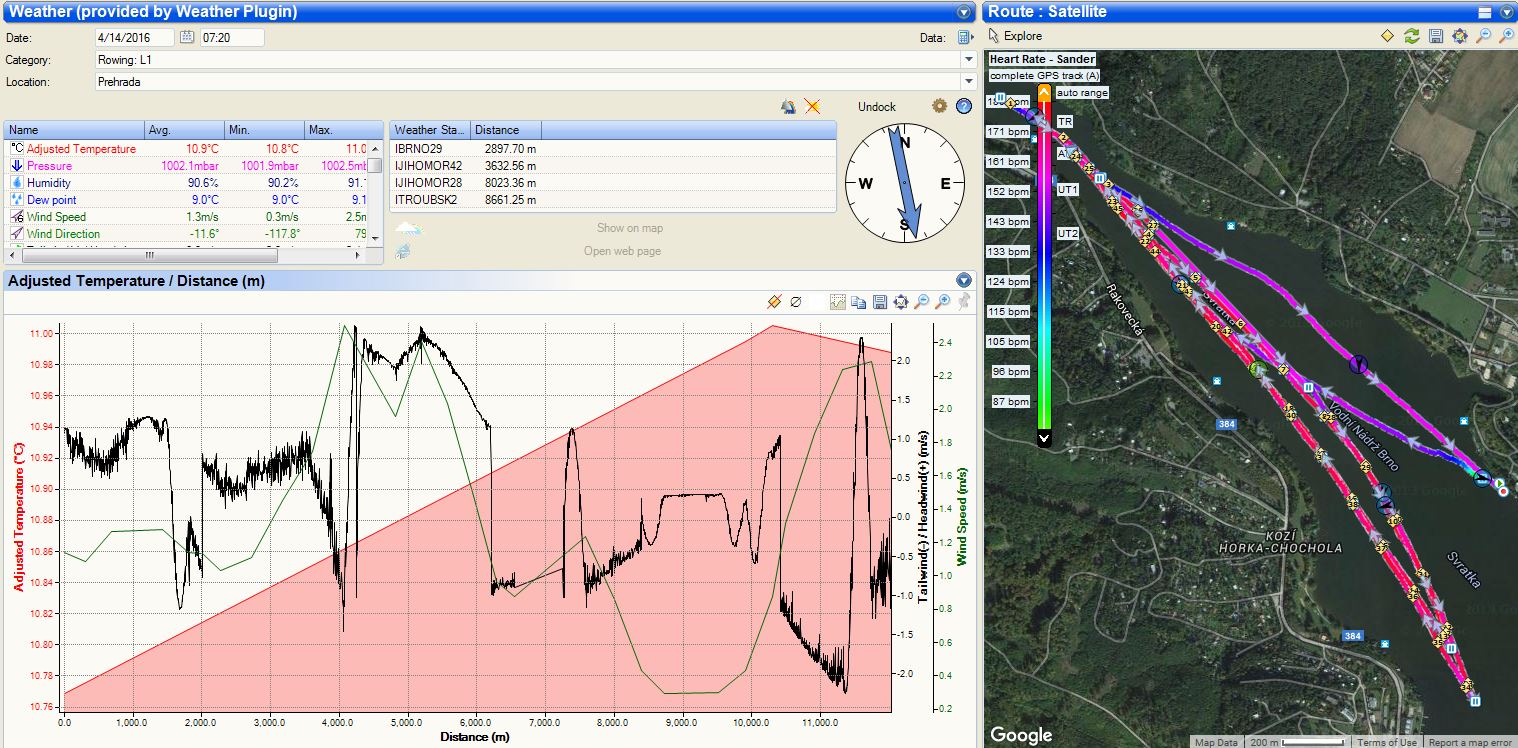Select weather station IBRNO29

612,148
